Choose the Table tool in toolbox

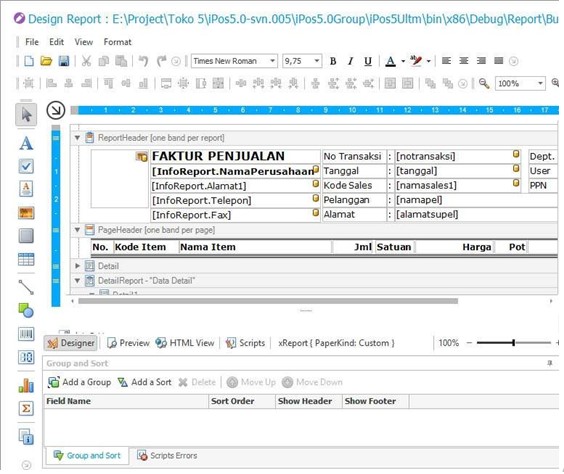[x=26, y=259]
